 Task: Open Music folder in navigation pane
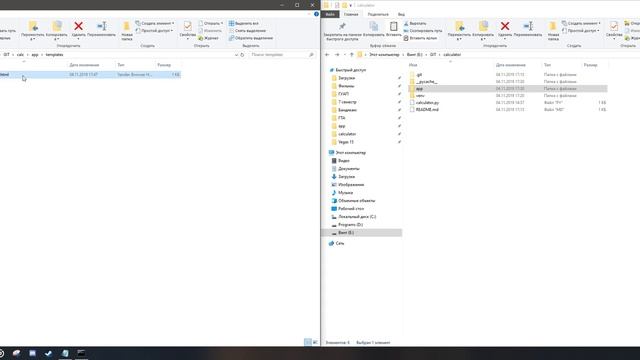[x=345, y=193]
